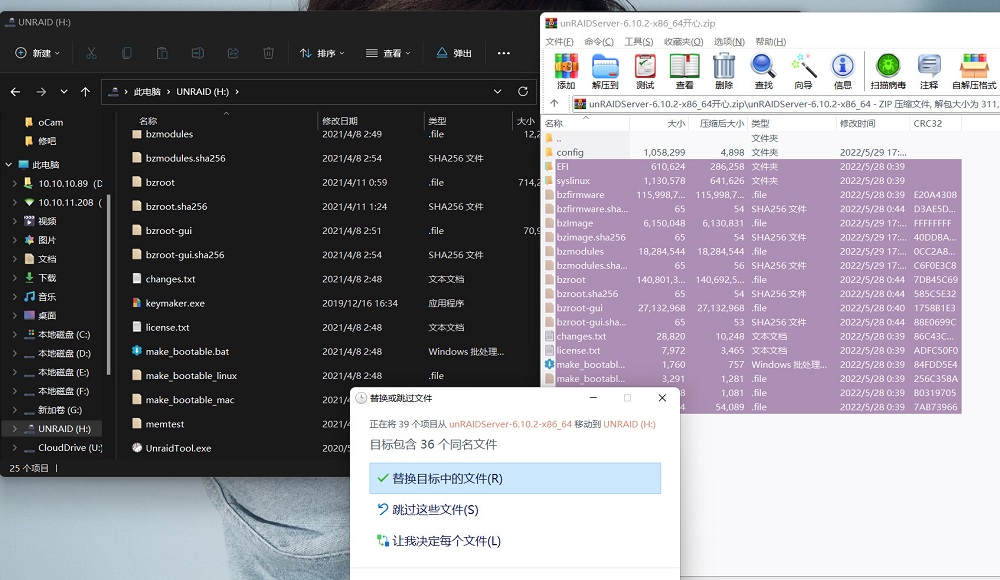
Task: Select keymaker.exe in the Explorer file list
Action: click(175, 304)
